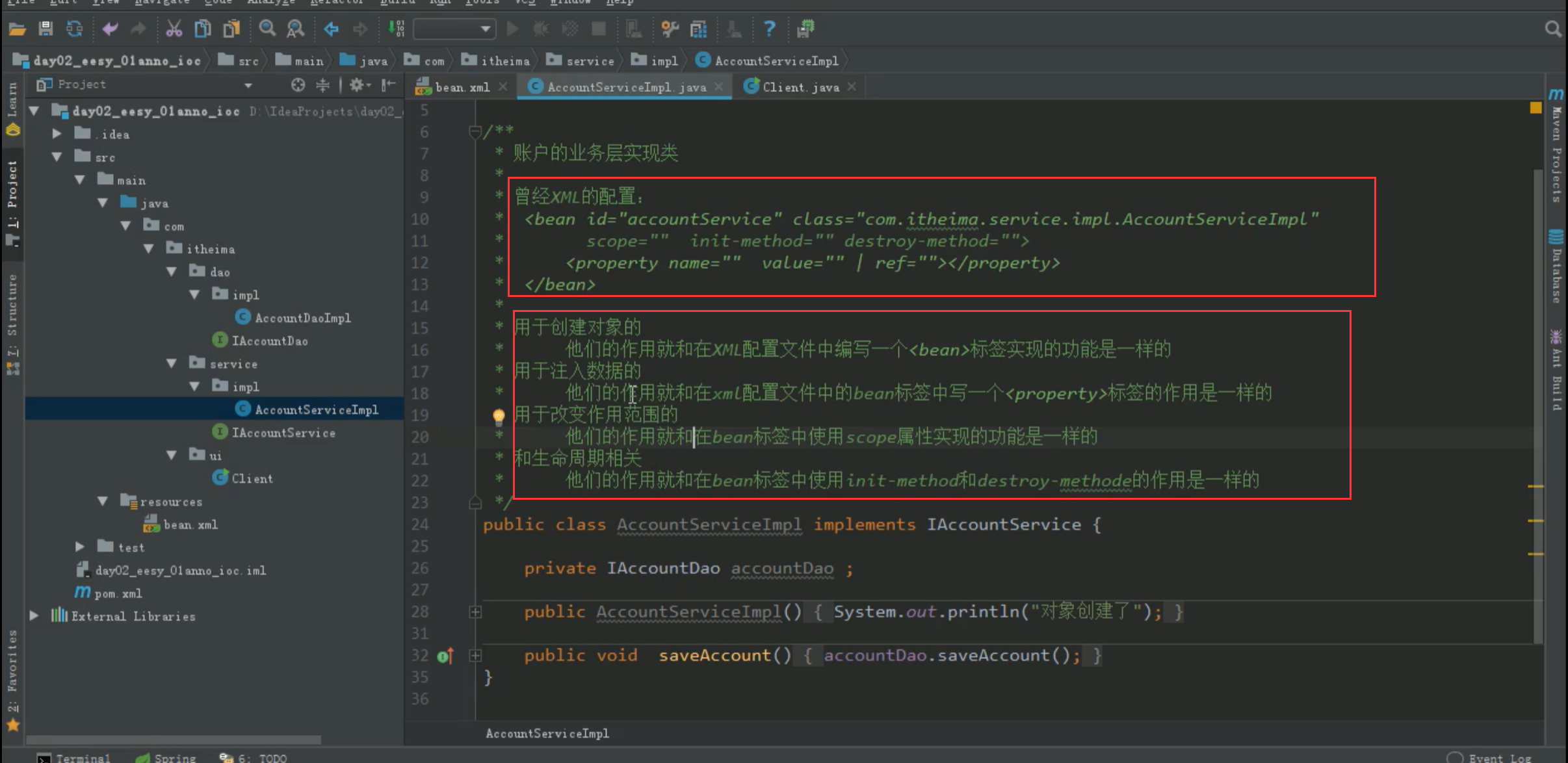
Task: Switch to the Client.java editor tab
Action: (800, 87)
